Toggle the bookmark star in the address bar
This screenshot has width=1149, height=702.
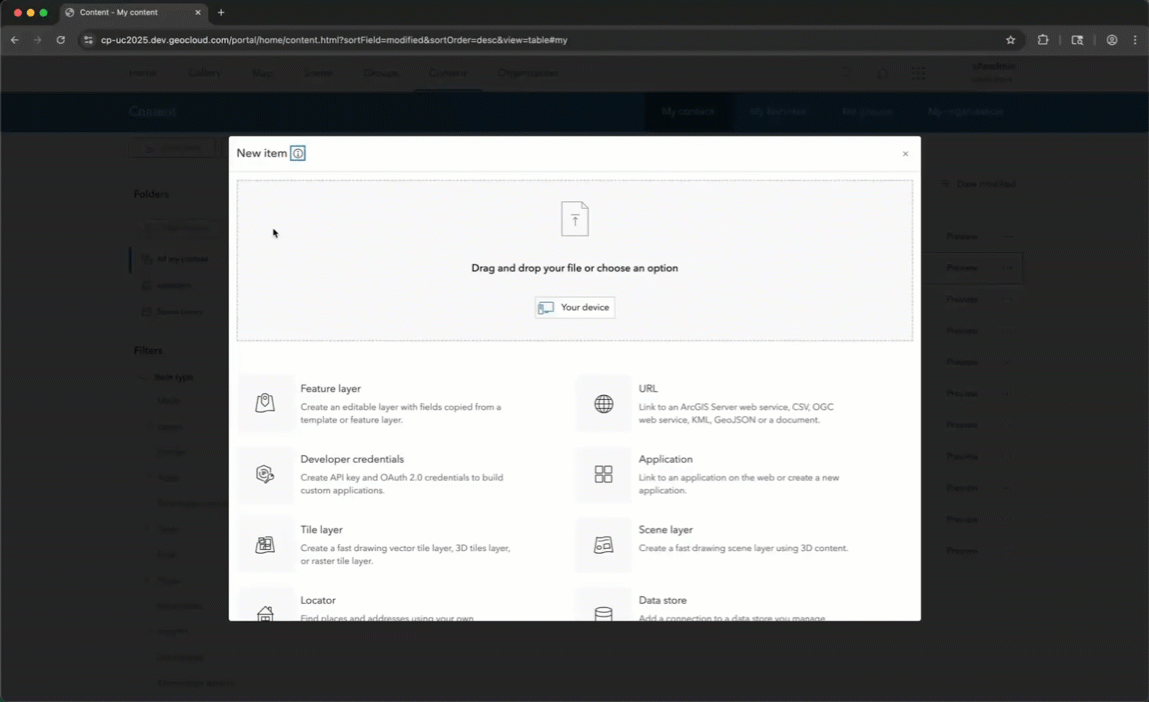point(1010,40)
